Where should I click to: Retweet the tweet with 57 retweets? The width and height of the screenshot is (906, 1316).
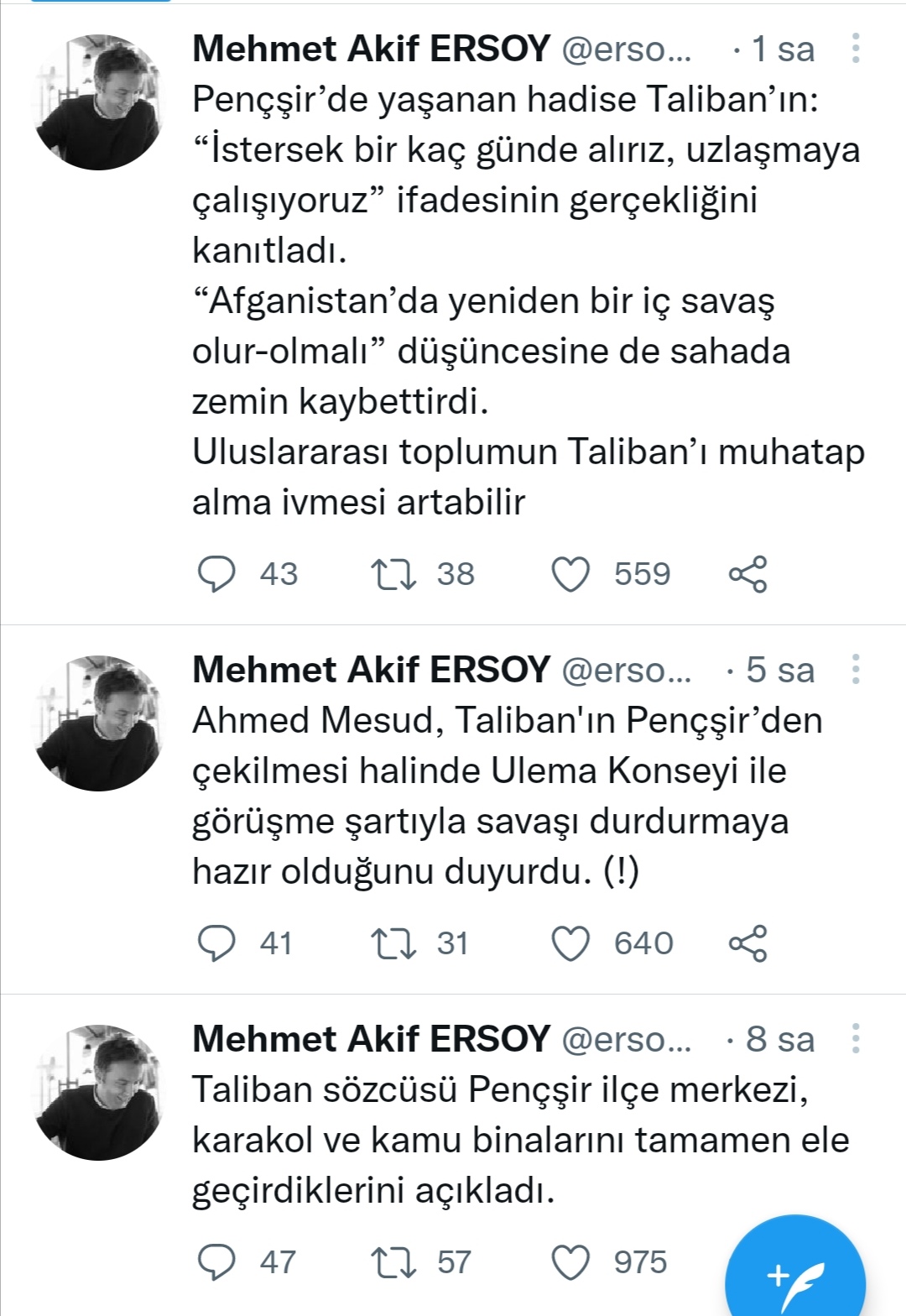(x=393, y=1262)
